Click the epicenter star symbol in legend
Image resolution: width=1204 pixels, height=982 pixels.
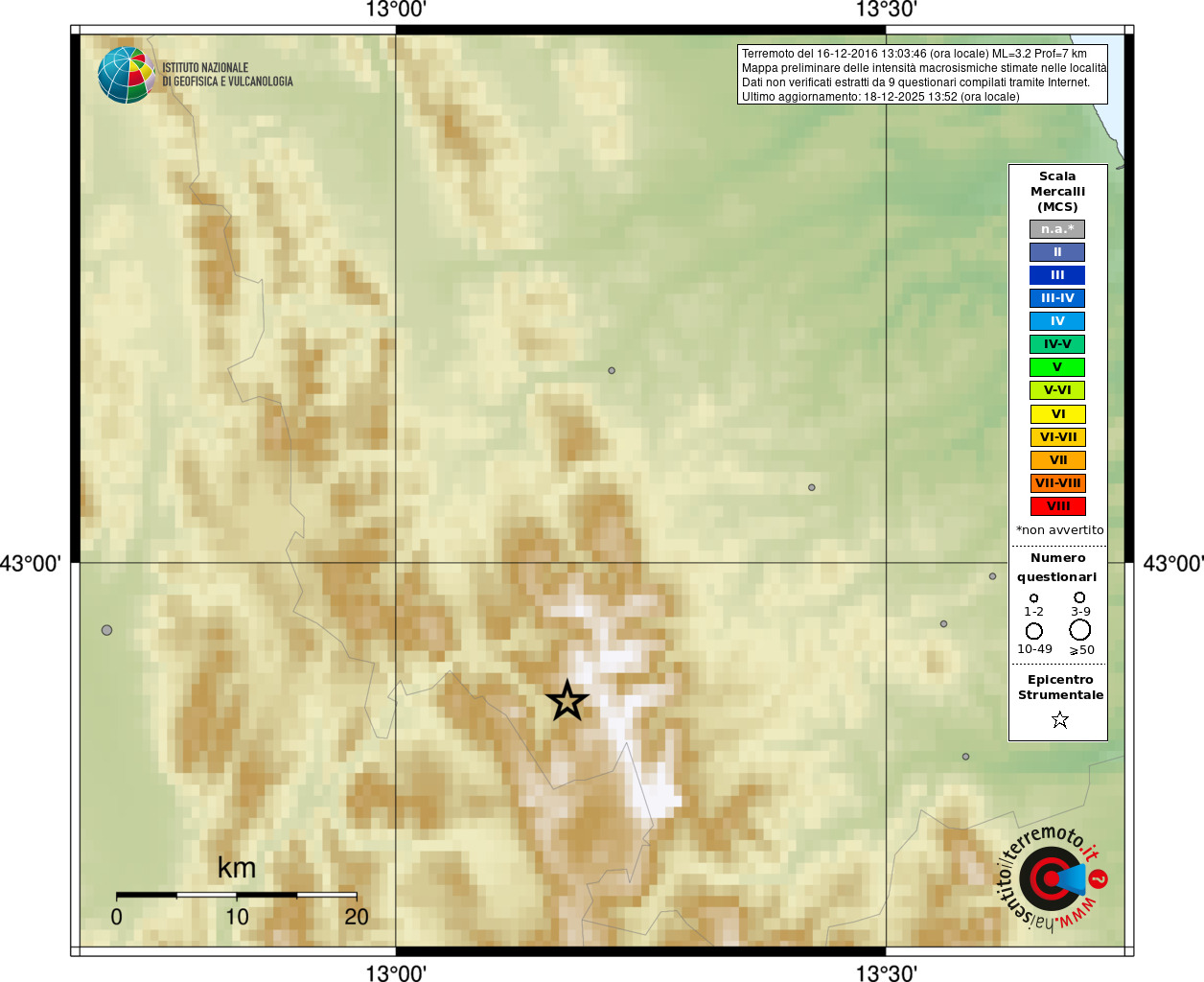coord(1059,719)
